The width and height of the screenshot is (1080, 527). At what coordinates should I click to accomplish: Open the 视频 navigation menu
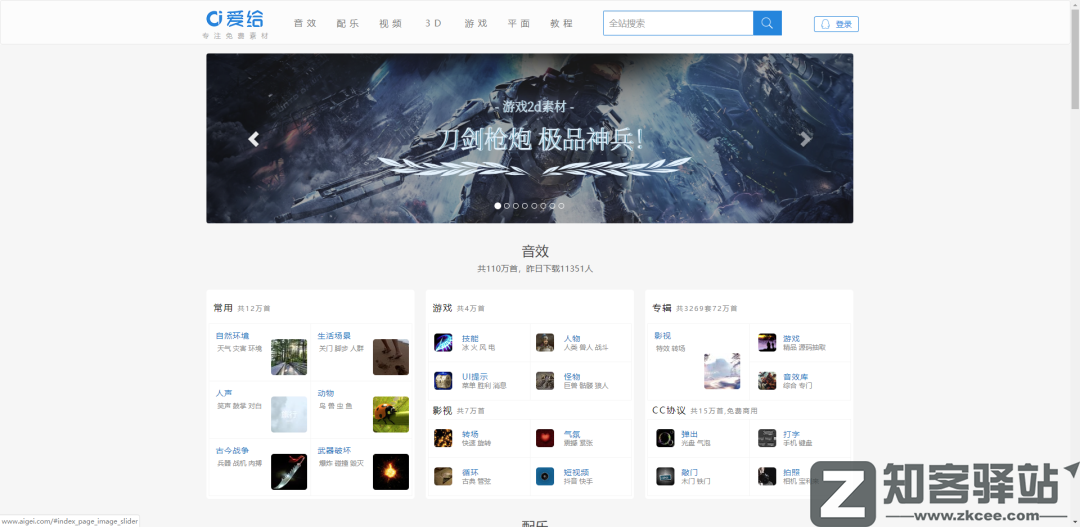click(391, 23)
